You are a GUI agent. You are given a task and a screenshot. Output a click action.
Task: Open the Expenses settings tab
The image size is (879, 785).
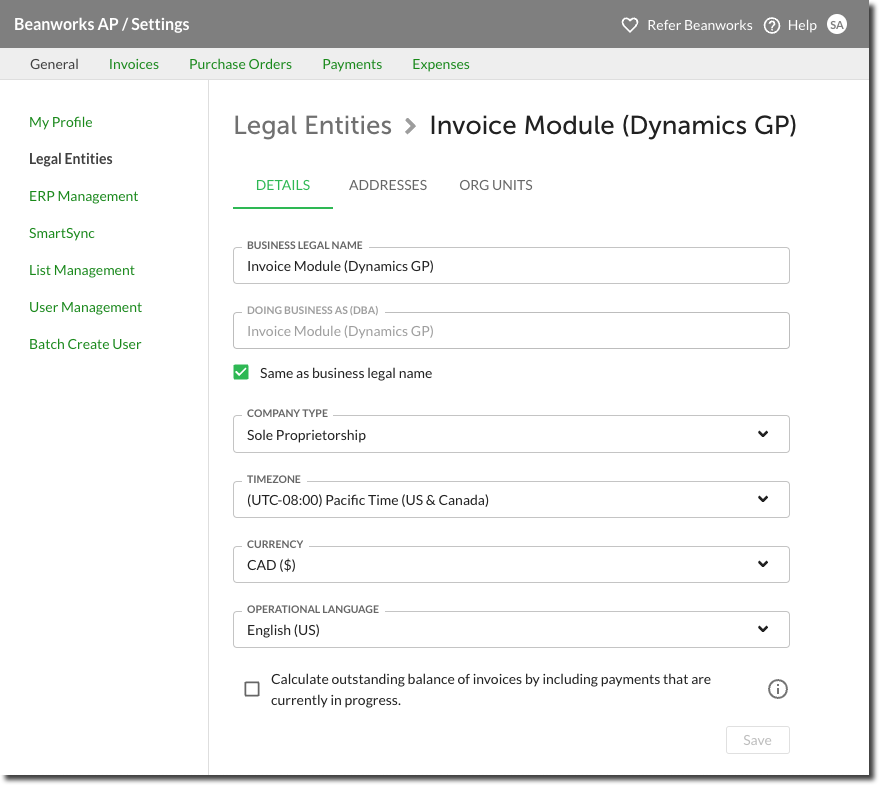(441, 64)
